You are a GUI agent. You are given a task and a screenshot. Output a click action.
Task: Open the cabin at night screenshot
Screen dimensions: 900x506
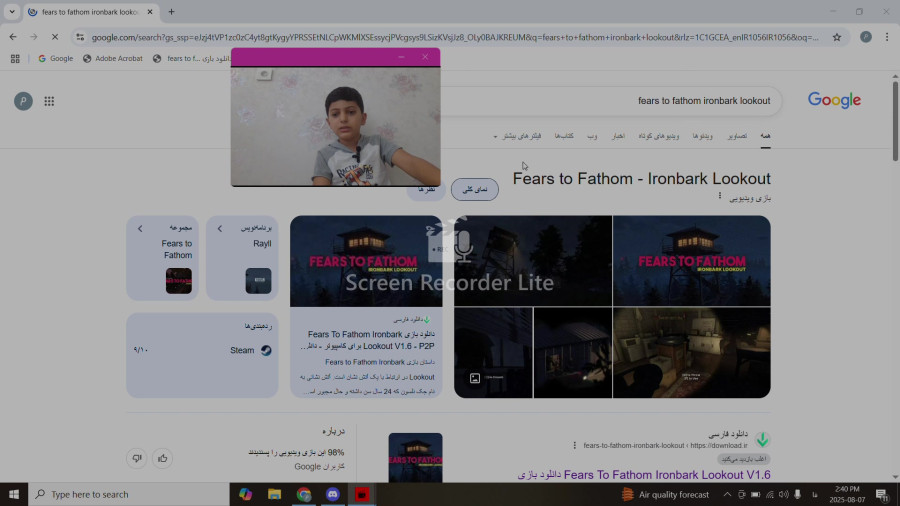pos(573,353)
